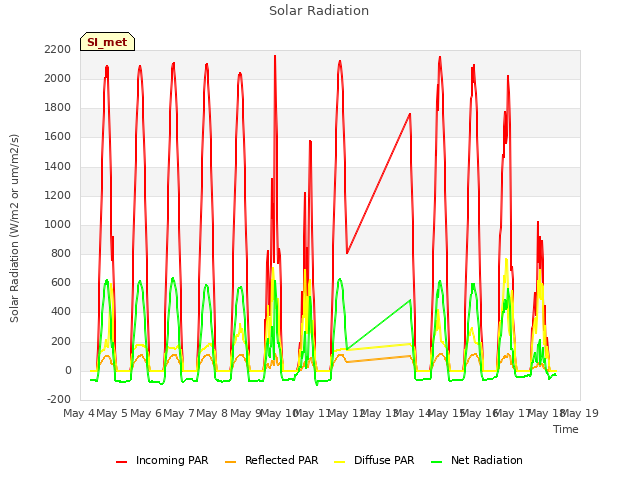Click the 2000 y-axis tick label
640x480 pixels.
pos(58,78)
